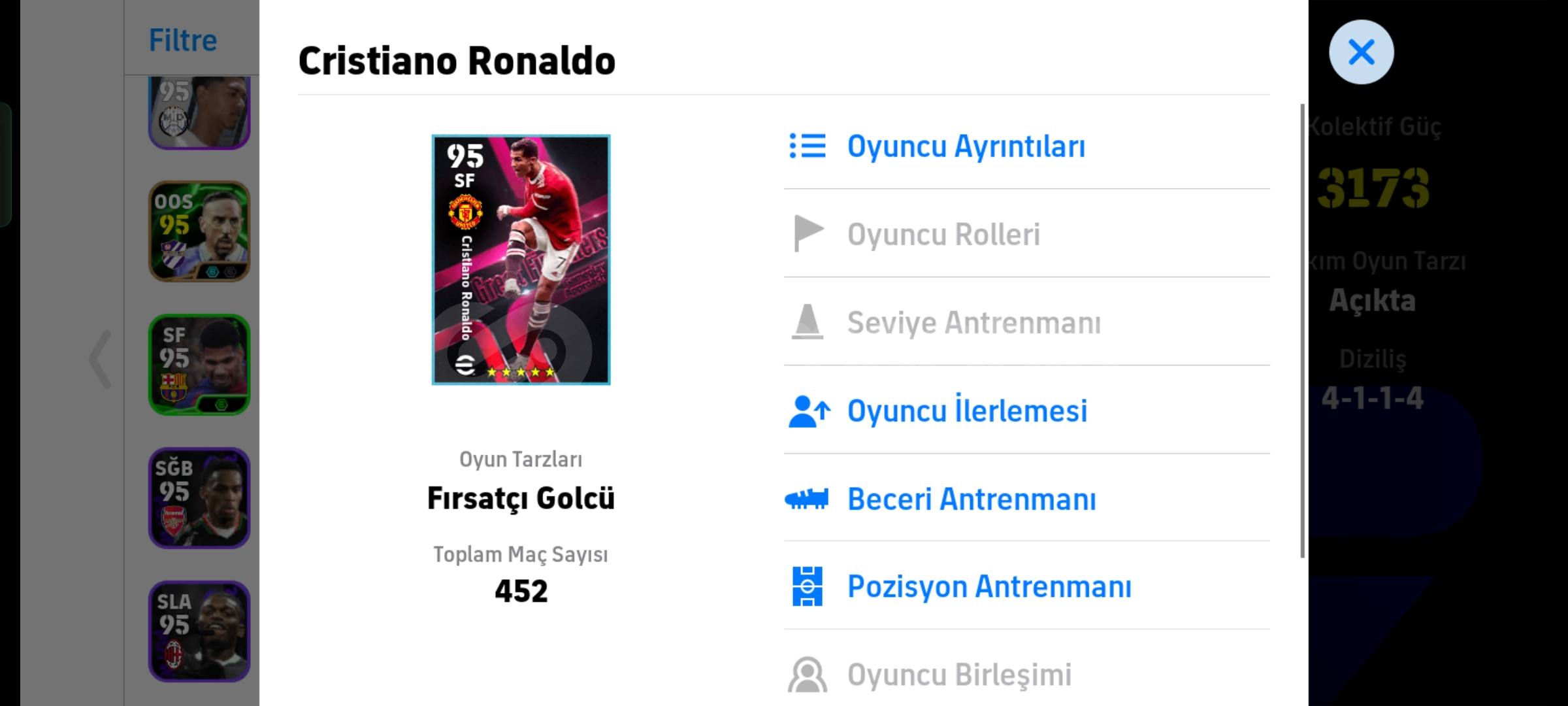Click the vertical scrollbar of the menu list
1568x706 pixels.
1302,330
